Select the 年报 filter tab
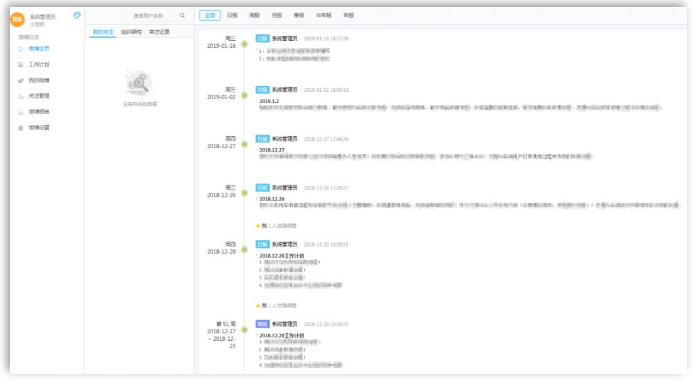 point(349,16)
